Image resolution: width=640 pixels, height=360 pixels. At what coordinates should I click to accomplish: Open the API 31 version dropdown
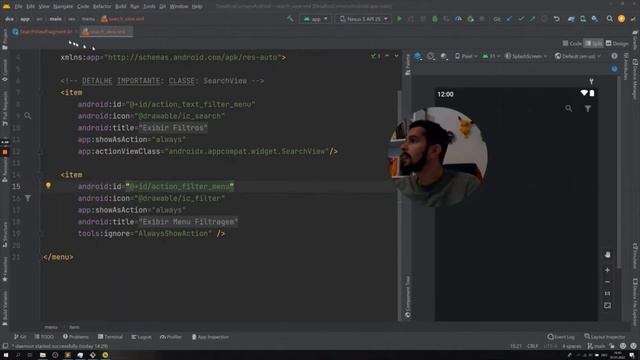pyautogui.click(x=491, y=56)
